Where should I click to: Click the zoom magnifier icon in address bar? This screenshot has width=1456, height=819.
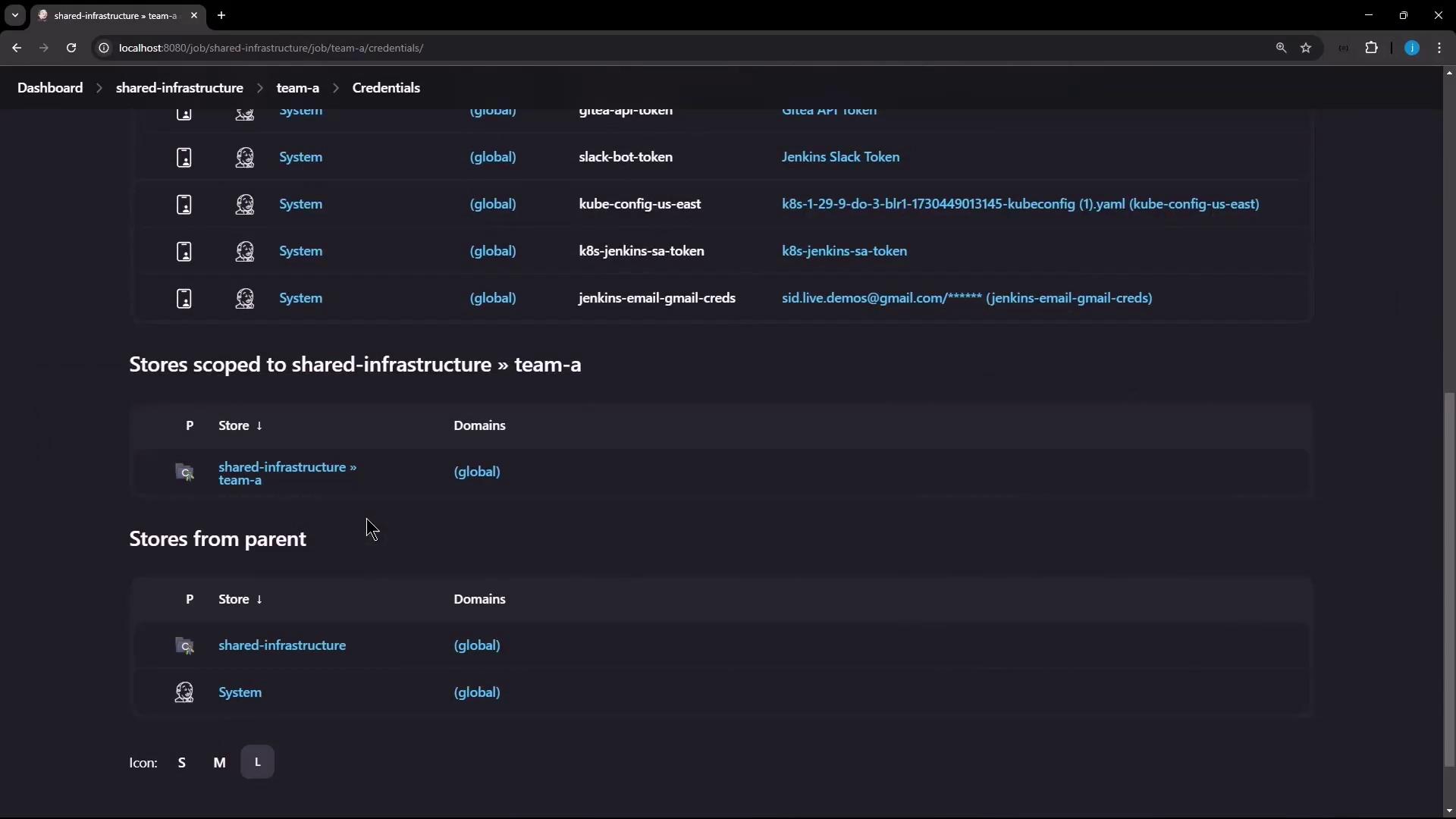coord(1281,48)
